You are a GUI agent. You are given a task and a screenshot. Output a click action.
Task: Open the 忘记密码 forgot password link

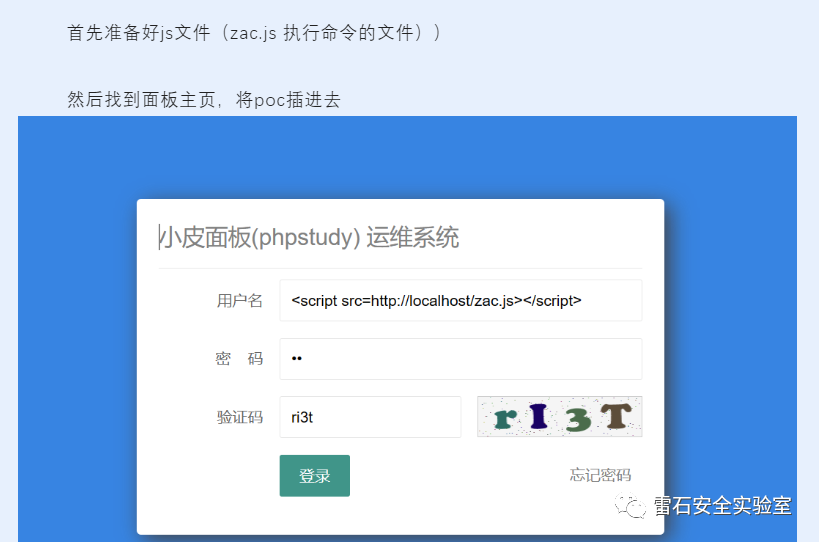click(600, 475)
